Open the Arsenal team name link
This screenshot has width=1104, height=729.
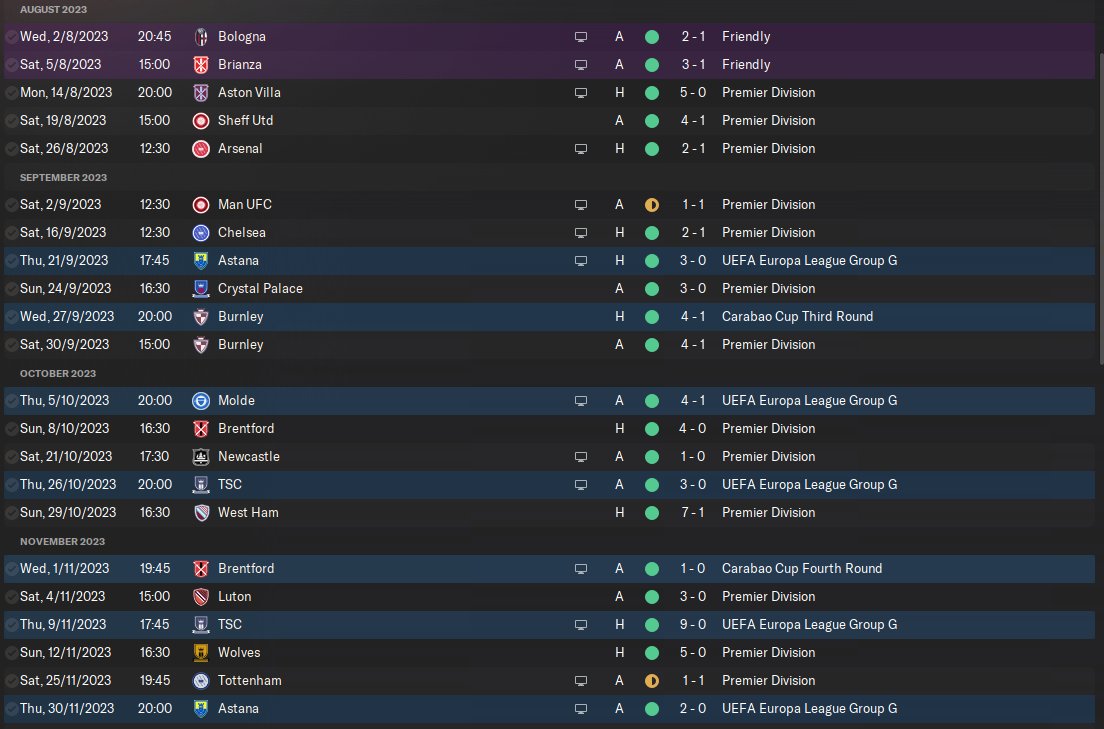click(240, 148)
